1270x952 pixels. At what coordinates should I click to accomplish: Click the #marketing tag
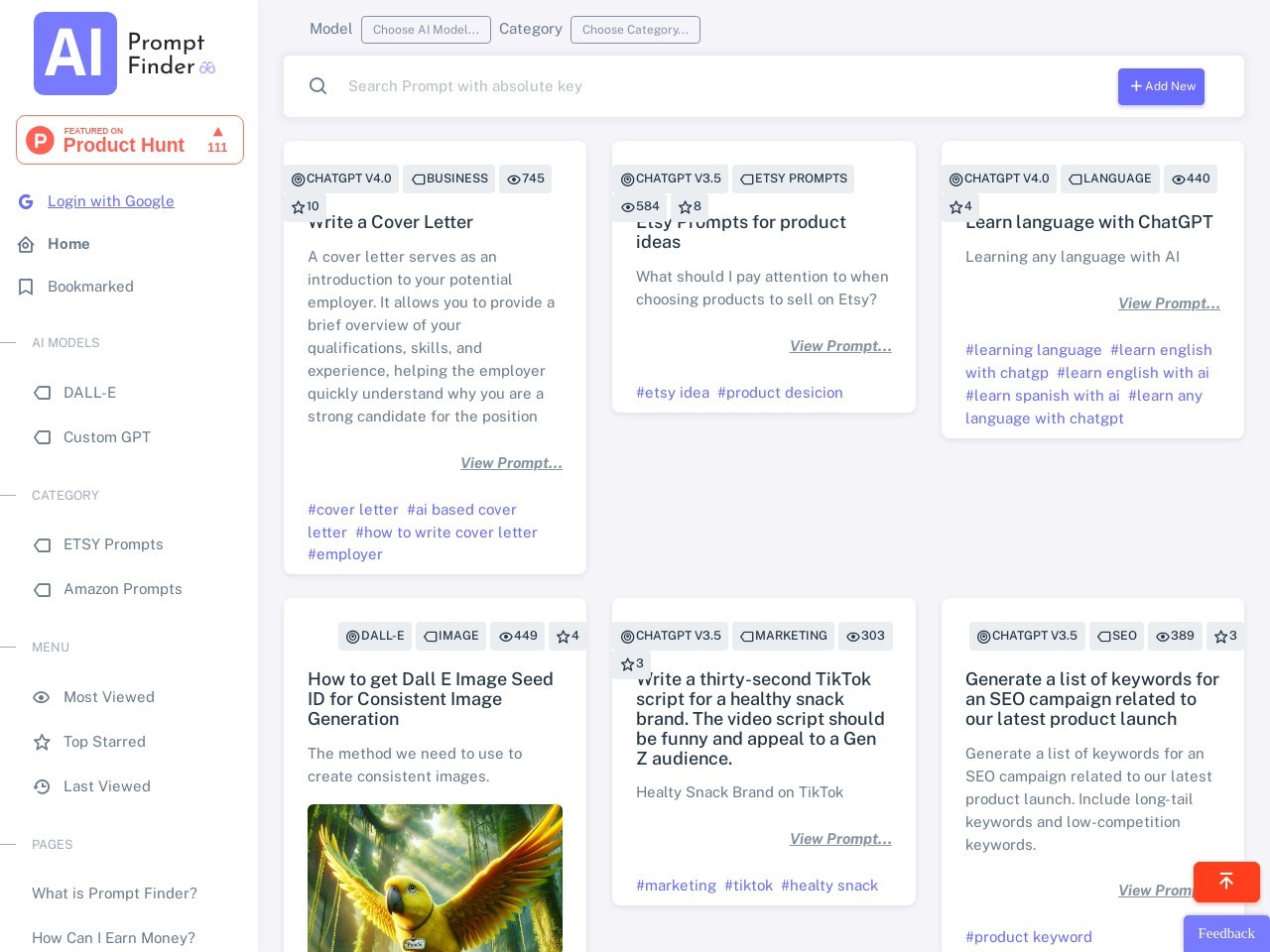click(676, 886)
